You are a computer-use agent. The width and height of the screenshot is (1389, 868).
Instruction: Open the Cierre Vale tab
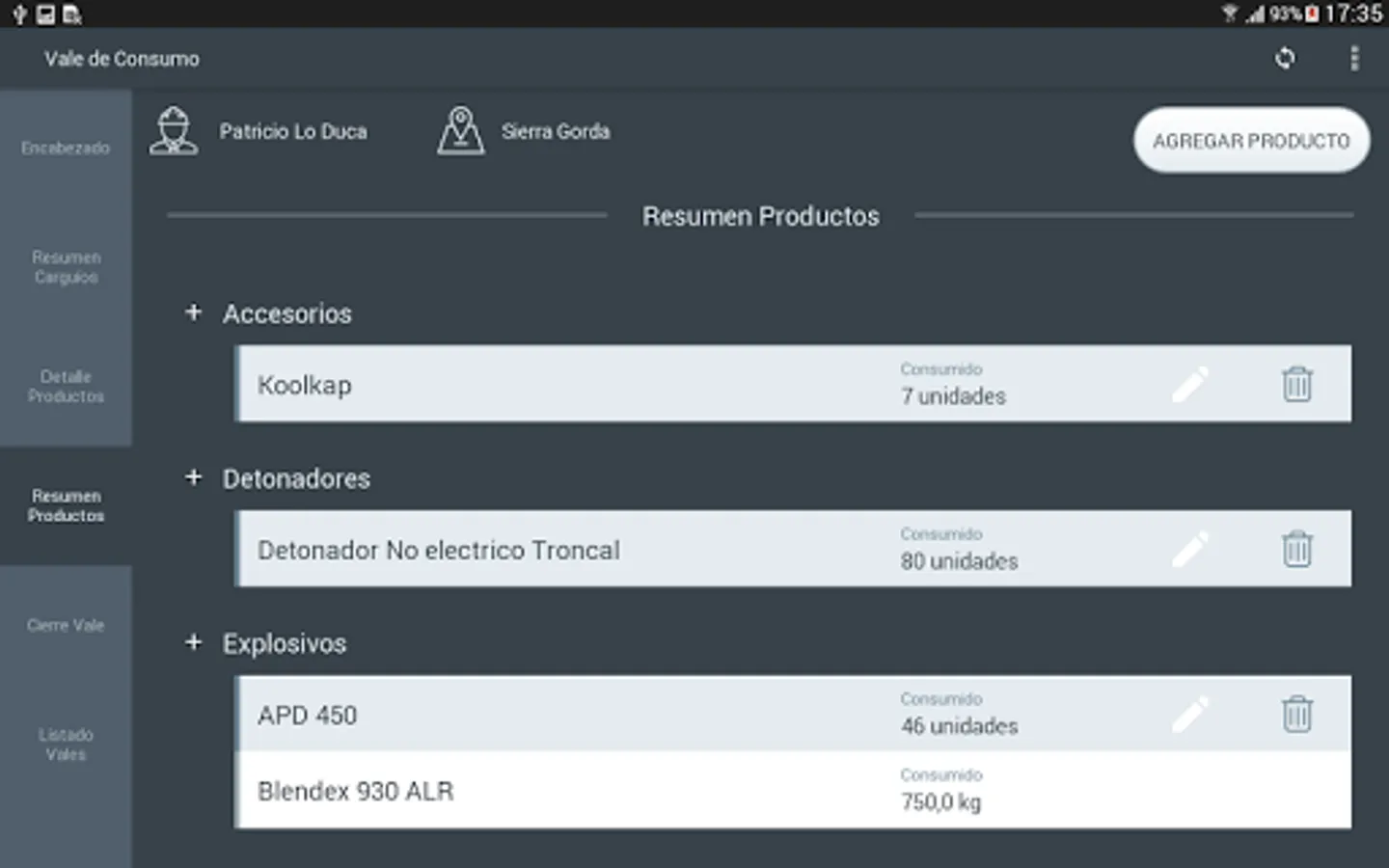coord(66,625)
